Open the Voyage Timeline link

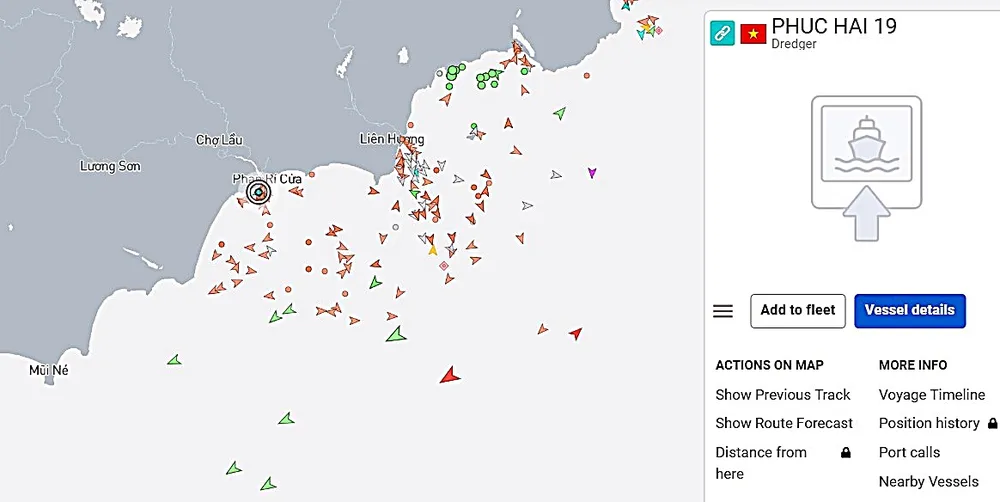pos(931,395)
